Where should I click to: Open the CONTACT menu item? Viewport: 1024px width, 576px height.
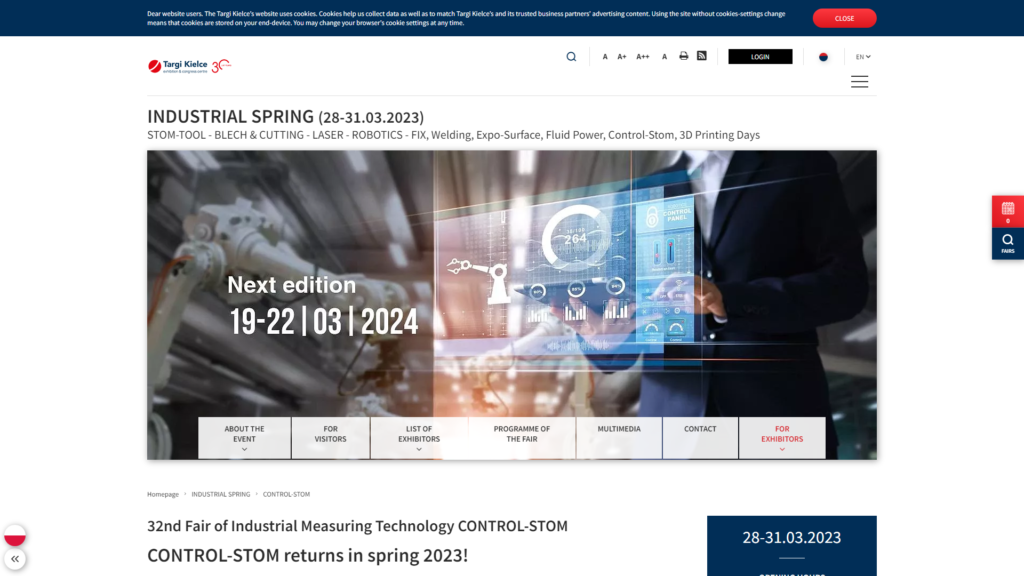point(700,438)
